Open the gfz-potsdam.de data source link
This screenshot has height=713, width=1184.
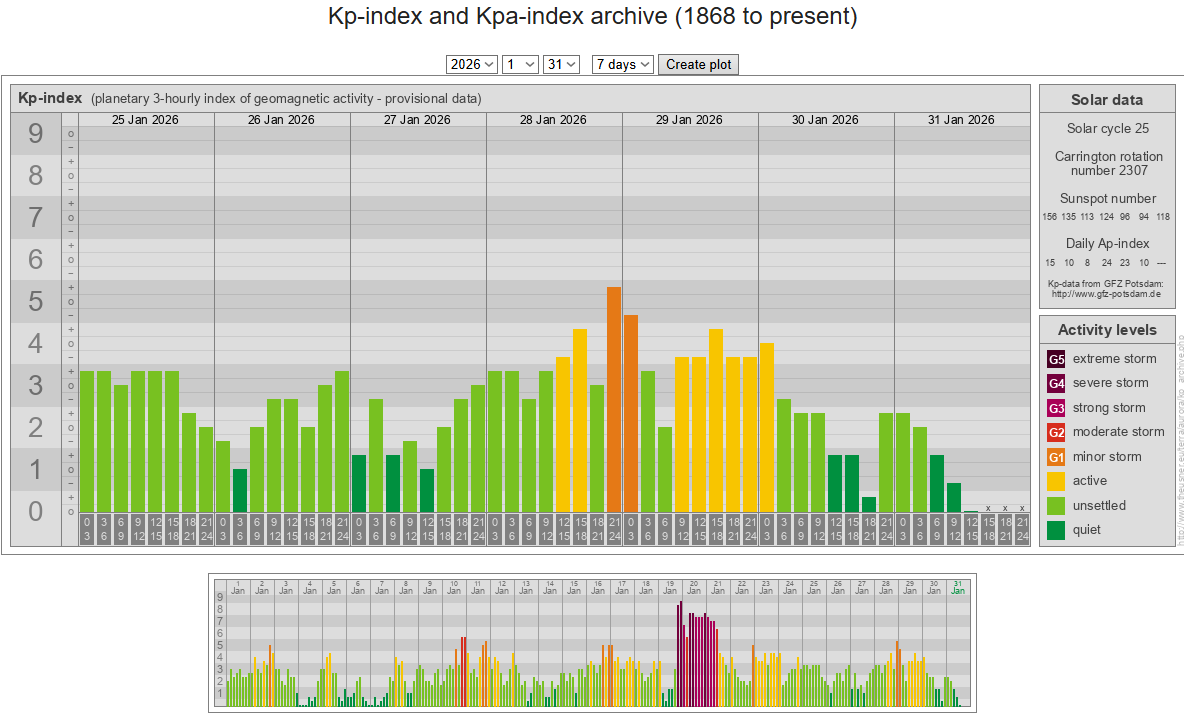1105,294
